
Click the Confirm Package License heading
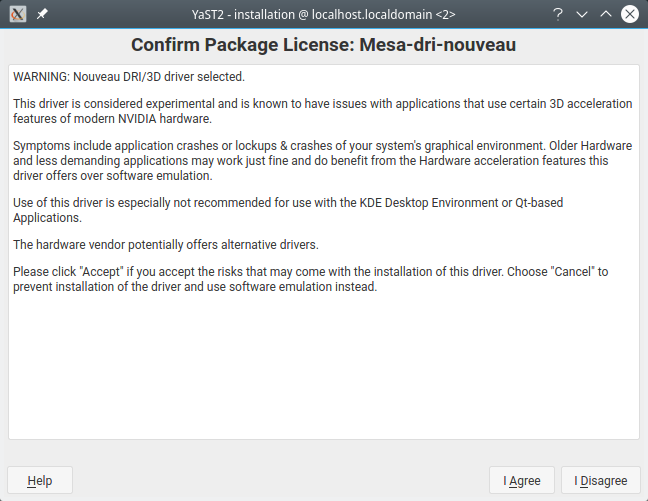(323, 45)
